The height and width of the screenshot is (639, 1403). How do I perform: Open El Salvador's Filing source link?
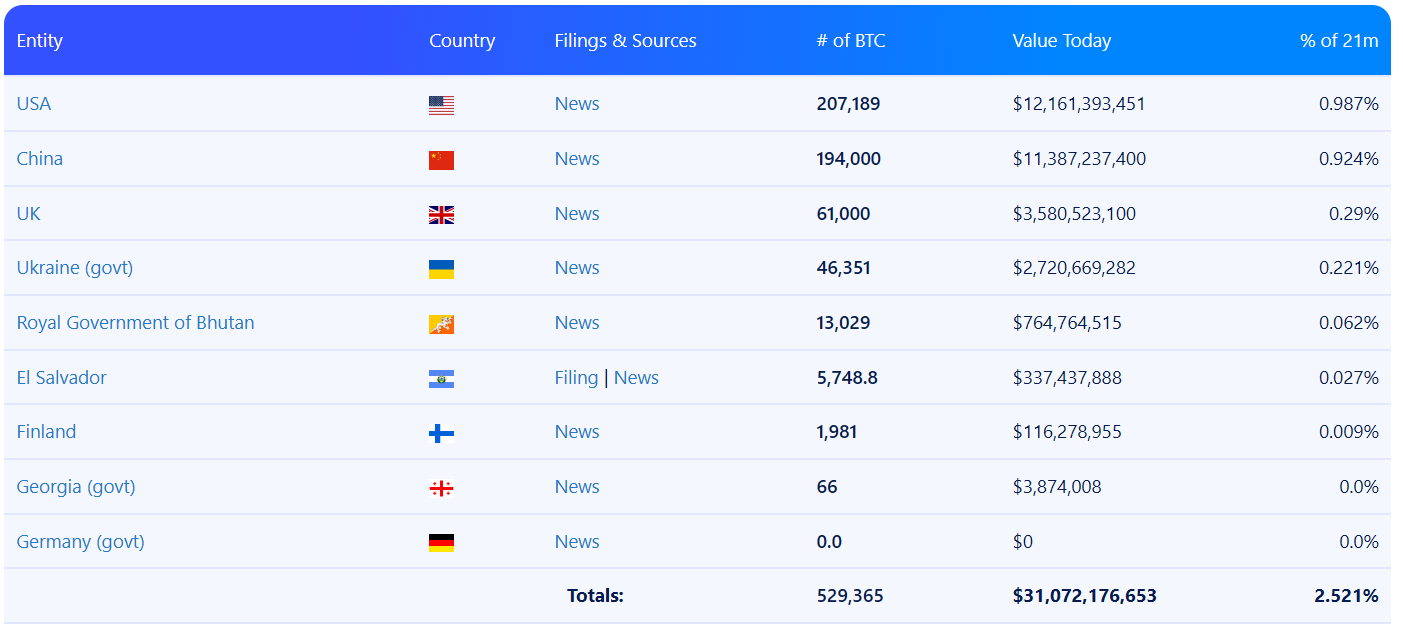click(576, 378)
